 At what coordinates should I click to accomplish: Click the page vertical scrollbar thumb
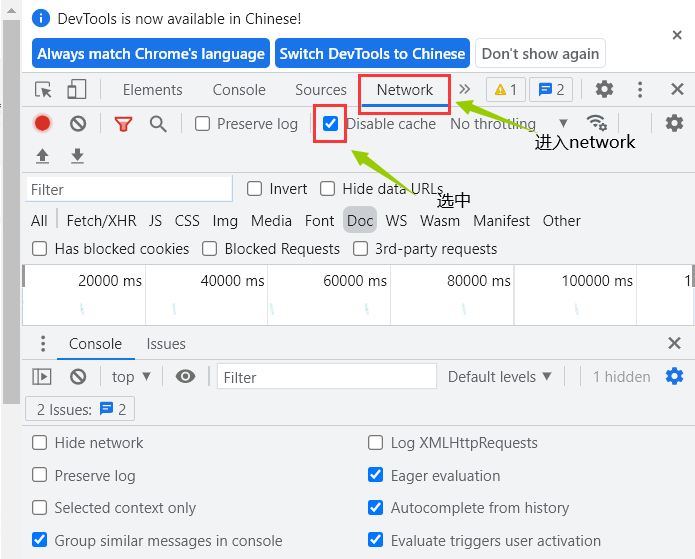[x=11, y=212]
